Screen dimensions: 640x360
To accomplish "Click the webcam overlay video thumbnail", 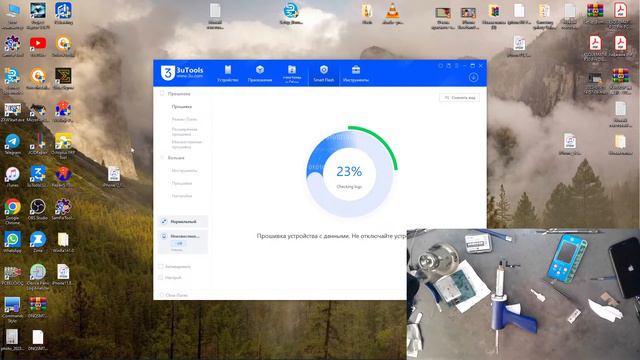I will point(523,294).
